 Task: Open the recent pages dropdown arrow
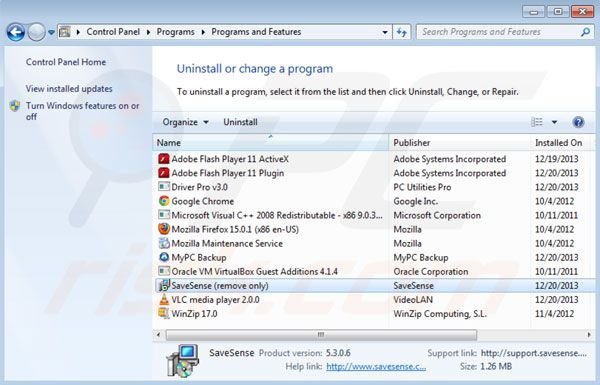tap(51, 33)
